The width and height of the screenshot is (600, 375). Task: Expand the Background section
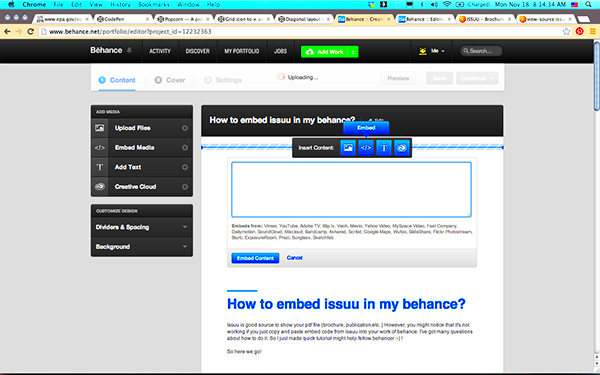pos(142,246)
